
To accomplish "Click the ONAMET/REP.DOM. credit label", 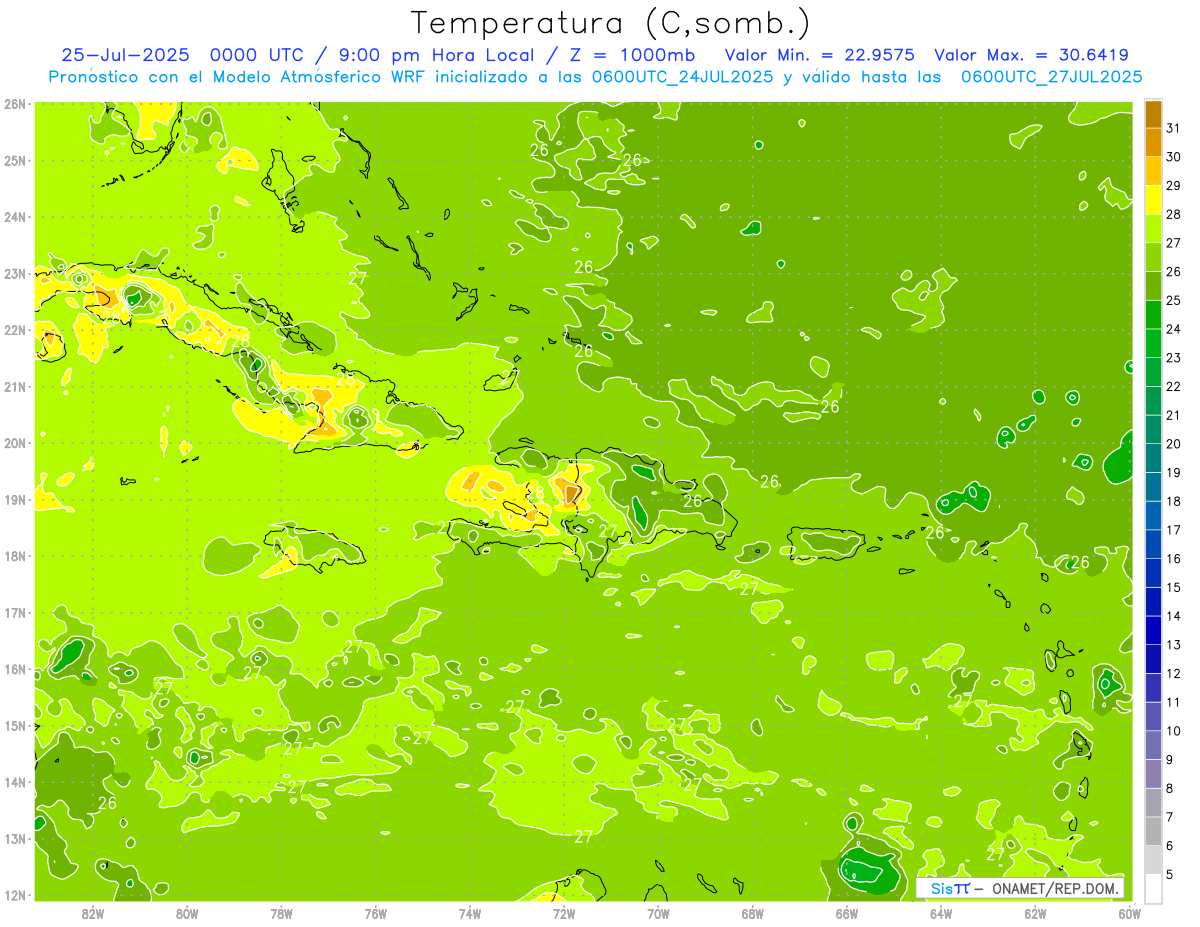I will (x=1055, y=889).
